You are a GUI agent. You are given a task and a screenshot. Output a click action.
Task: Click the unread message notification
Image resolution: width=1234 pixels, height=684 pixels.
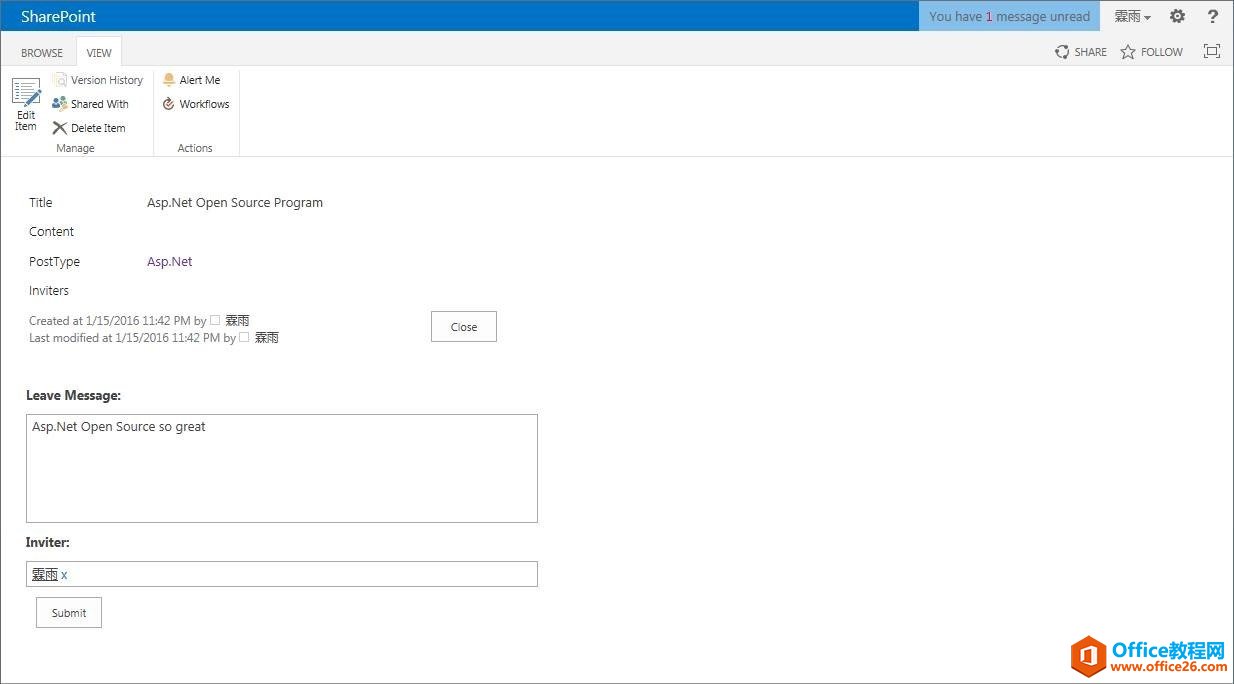[1009, 16]
